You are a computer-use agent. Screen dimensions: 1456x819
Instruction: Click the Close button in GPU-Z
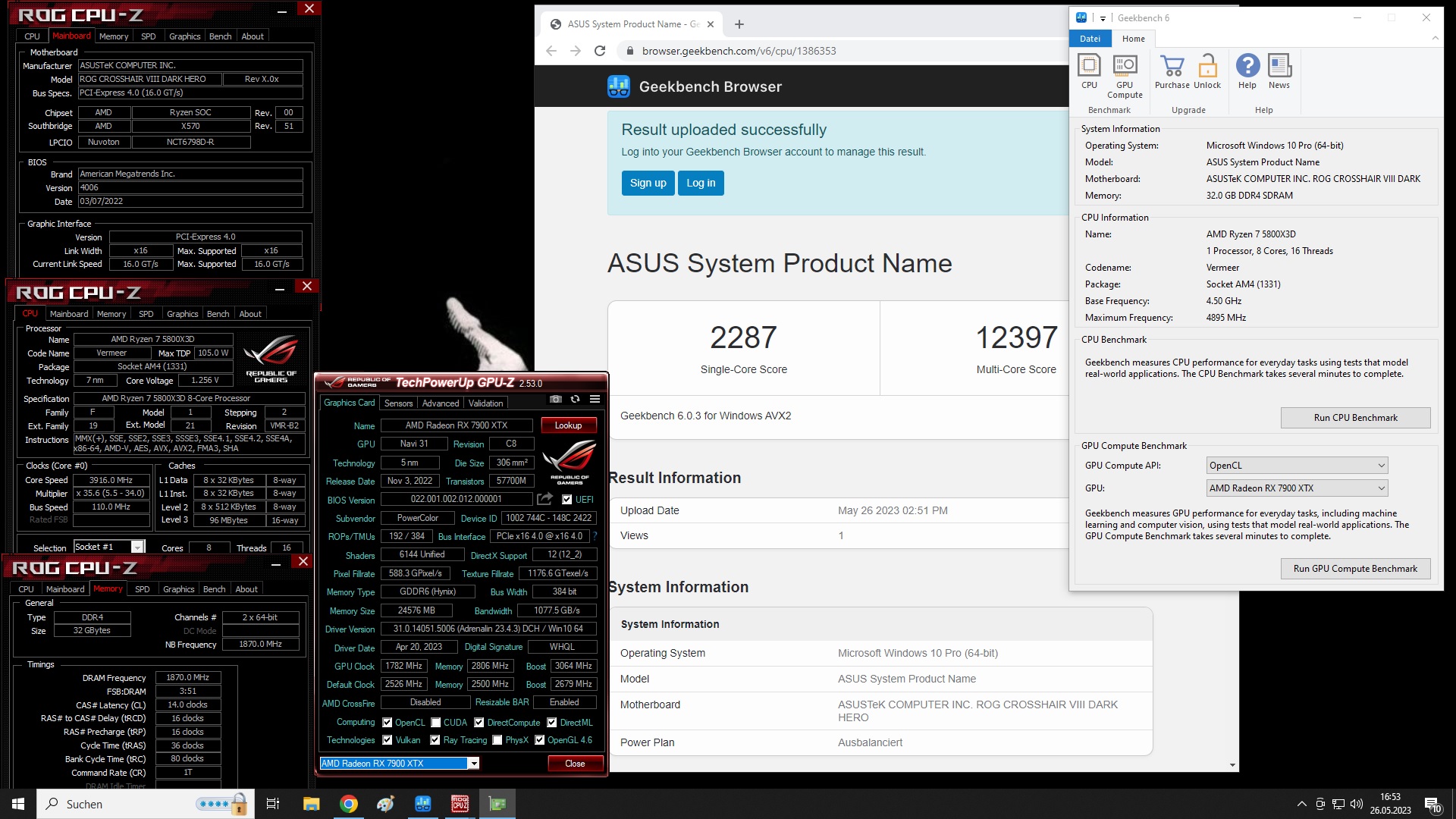pos(575,764)
